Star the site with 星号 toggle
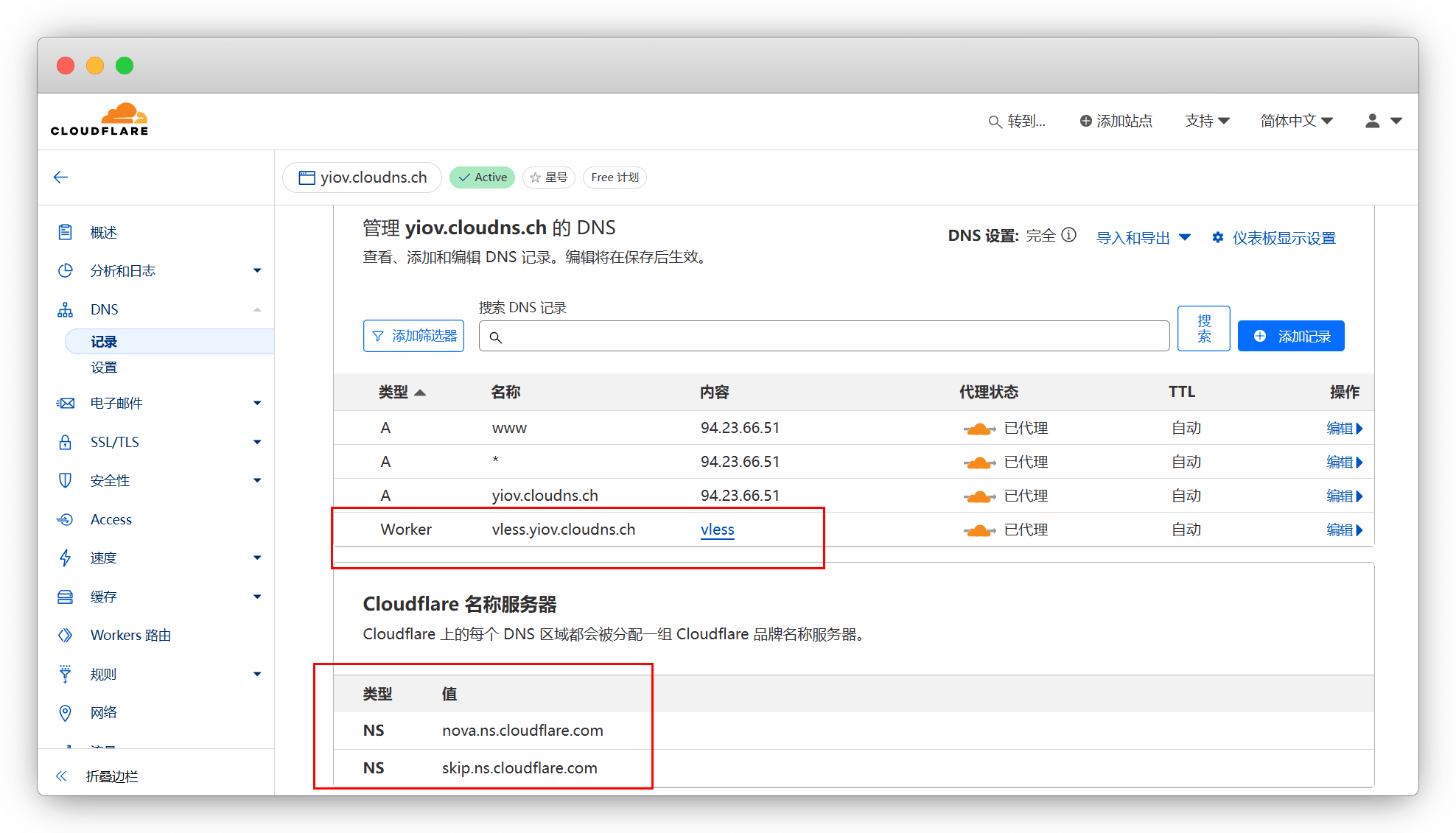 tap(549, 178)
